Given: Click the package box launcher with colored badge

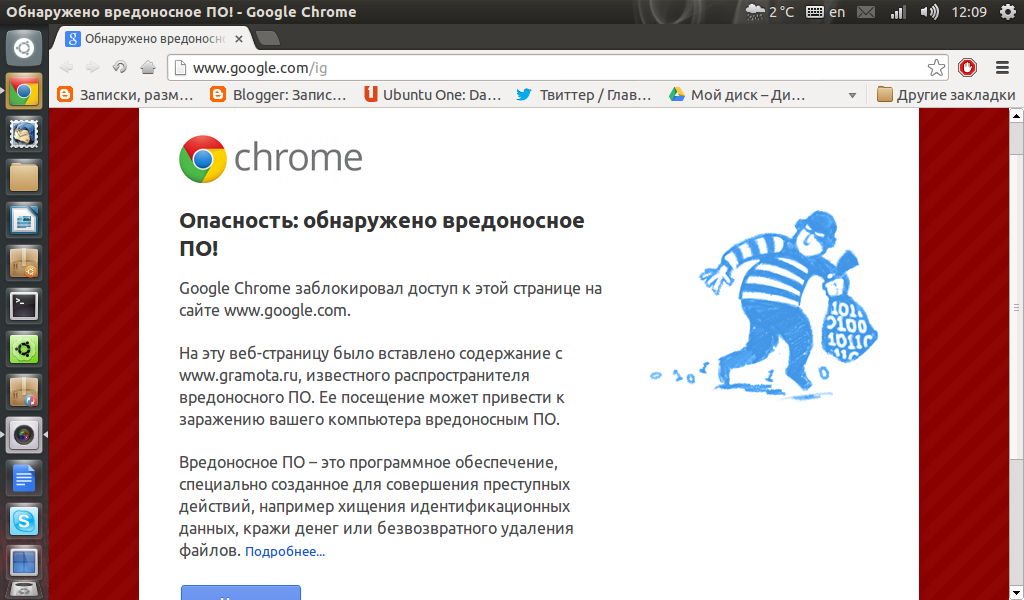Looking at the screenshot, I should click(24, 392).
